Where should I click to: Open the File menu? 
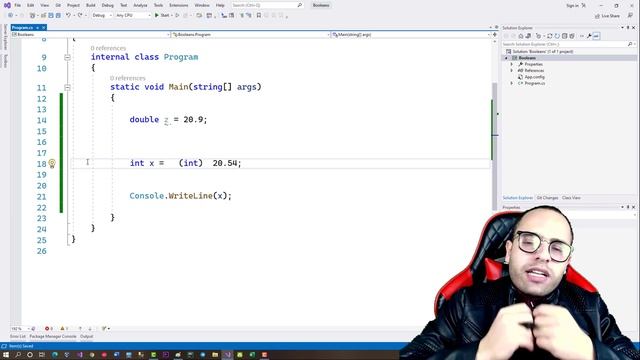(18, 5)
